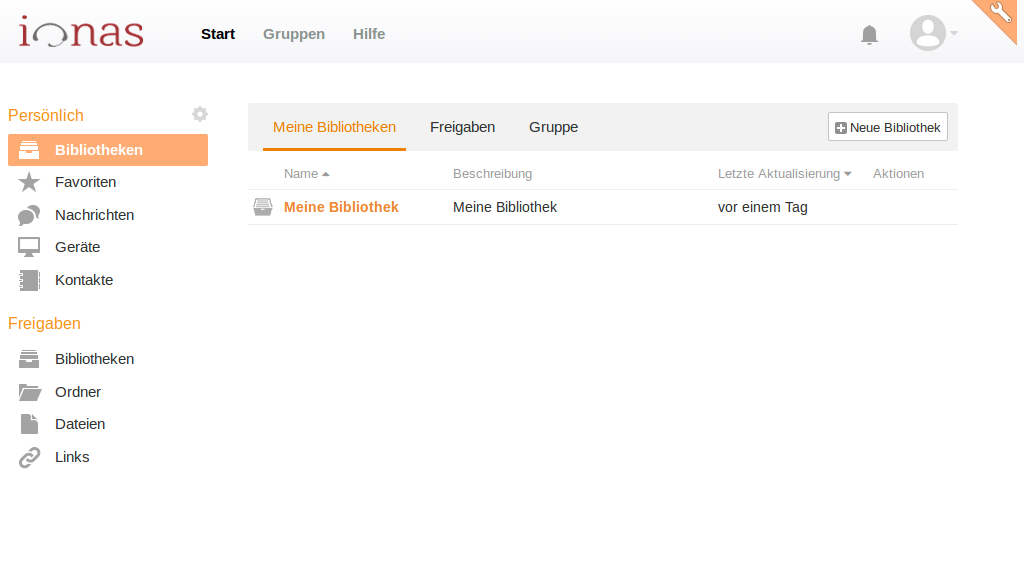Viewport: 1024px width, 568px height.
Task: Click the description cell Meine Bibliothek
Action: 505,207
